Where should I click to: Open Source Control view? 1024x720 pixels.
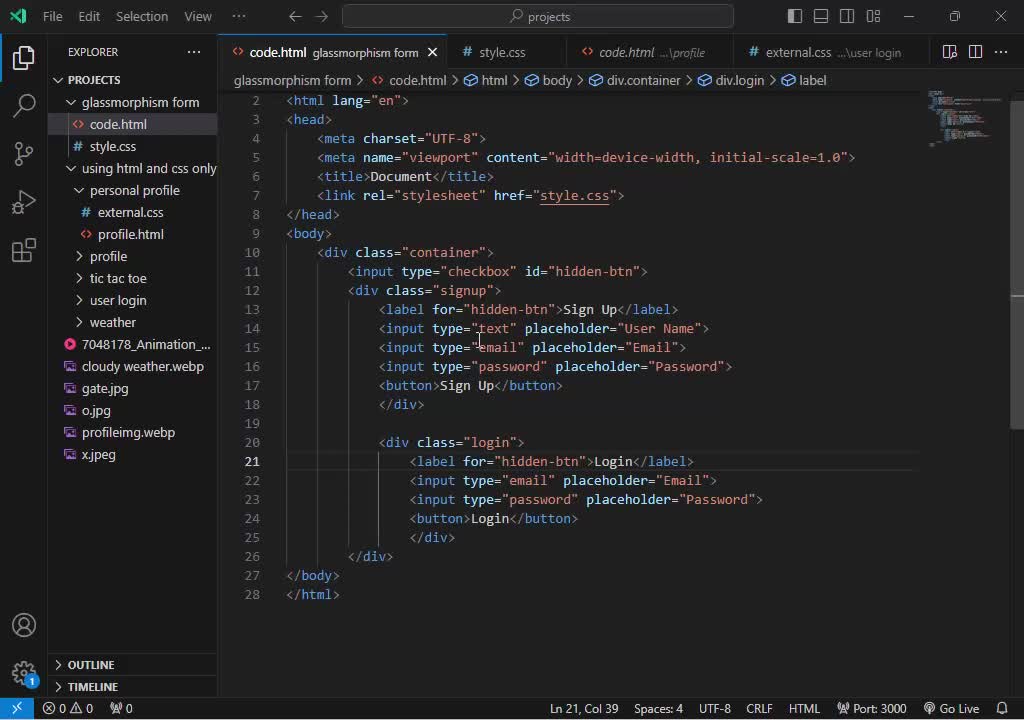click(x=24, y=153)
